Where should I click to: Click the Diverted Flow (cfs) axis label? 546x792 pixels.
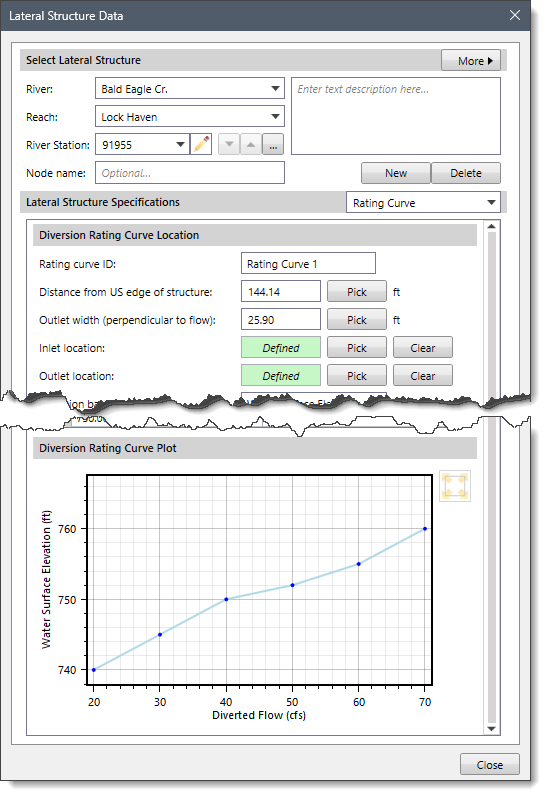pos(259,715)
